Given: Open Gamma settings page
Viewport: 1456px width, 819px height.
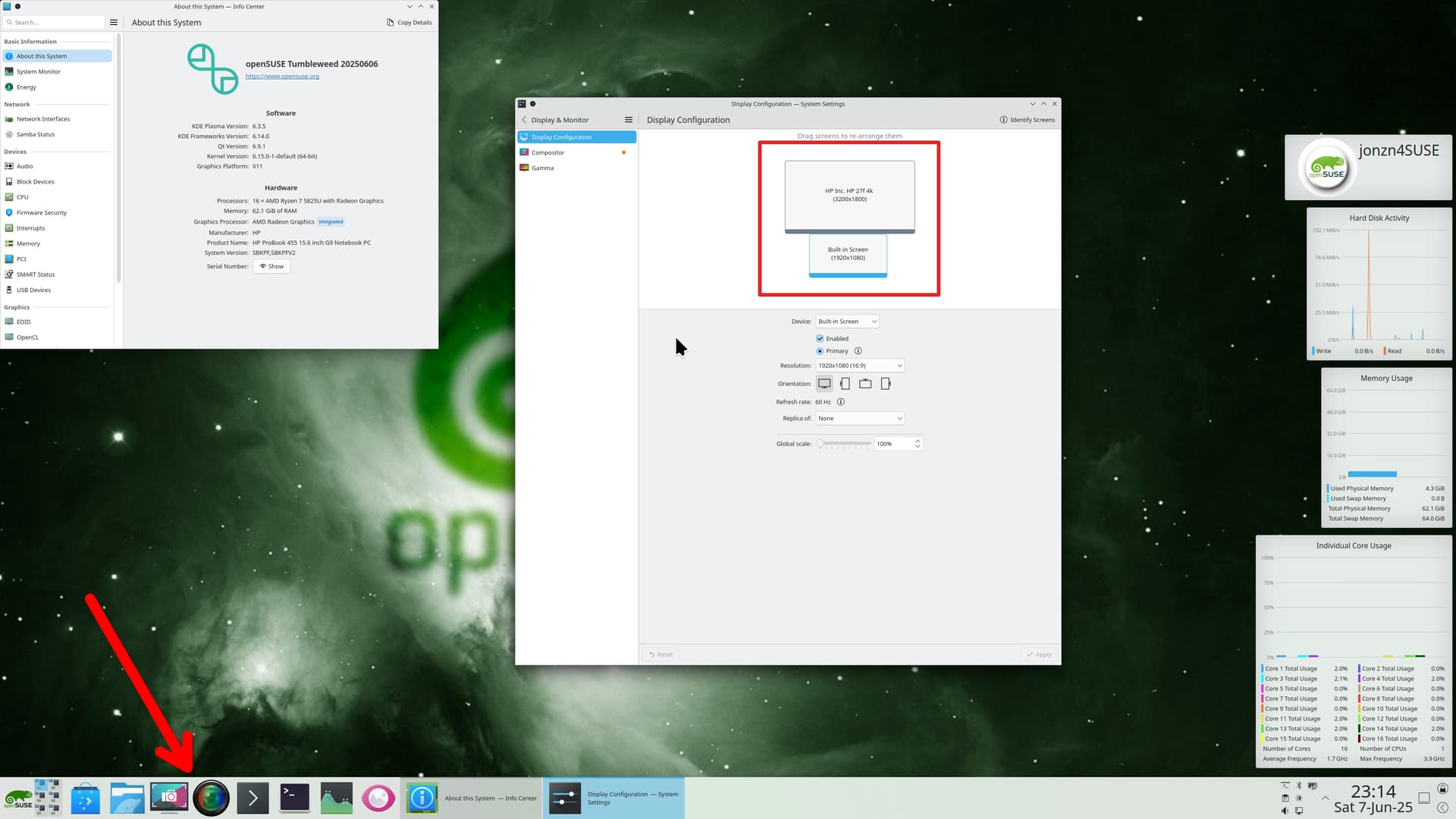Looking at the screenshot, I should pyautogui.click(x=576, y=168).
